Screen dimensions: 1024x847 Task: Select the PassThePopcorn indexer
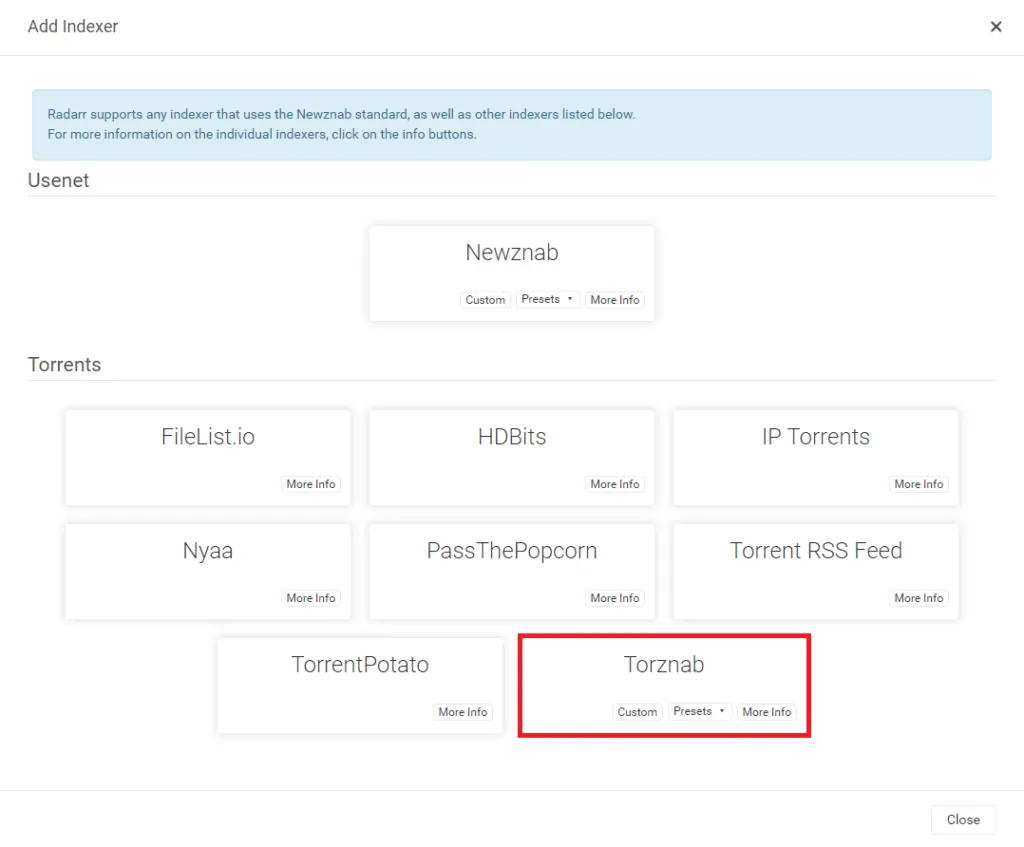[x=511, y=551]
